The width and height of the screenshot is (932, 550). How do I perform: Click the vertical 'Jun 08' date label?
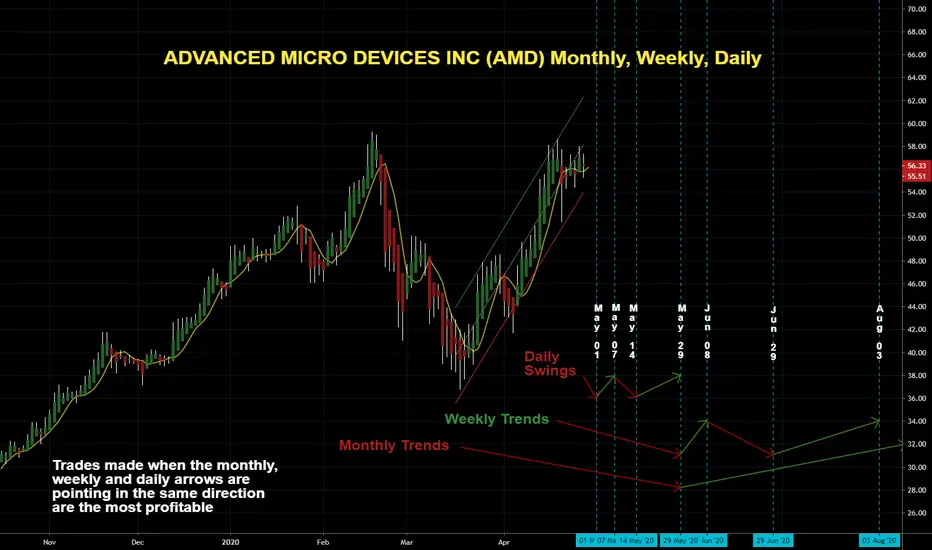coord(707,332)
